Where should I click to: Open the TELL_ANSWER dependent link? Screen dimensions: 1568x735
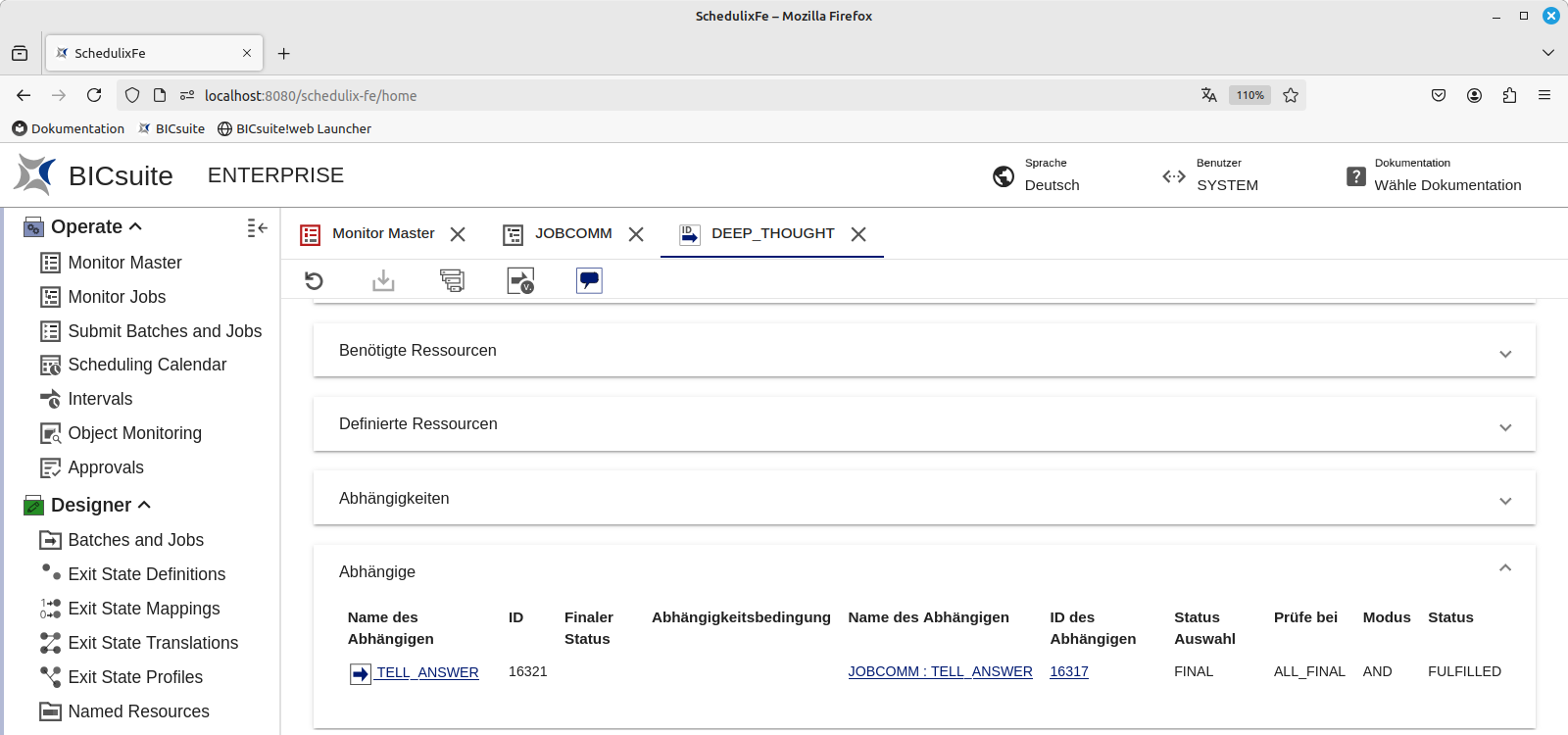tap(427, 672)
